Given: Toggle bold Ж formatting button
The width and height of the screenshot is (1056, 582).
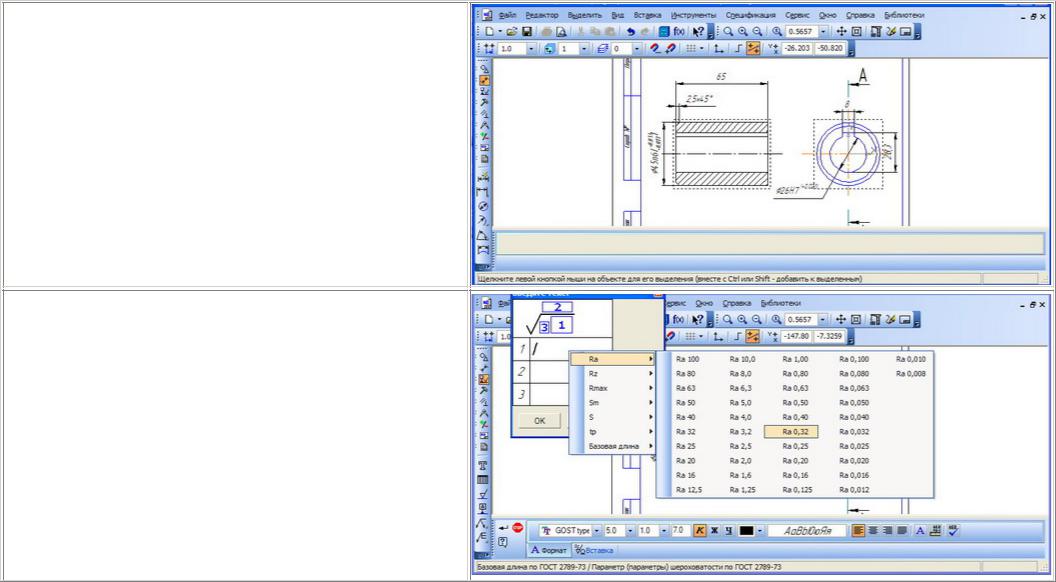Looking at the screenshot, I should coord(715,531).
